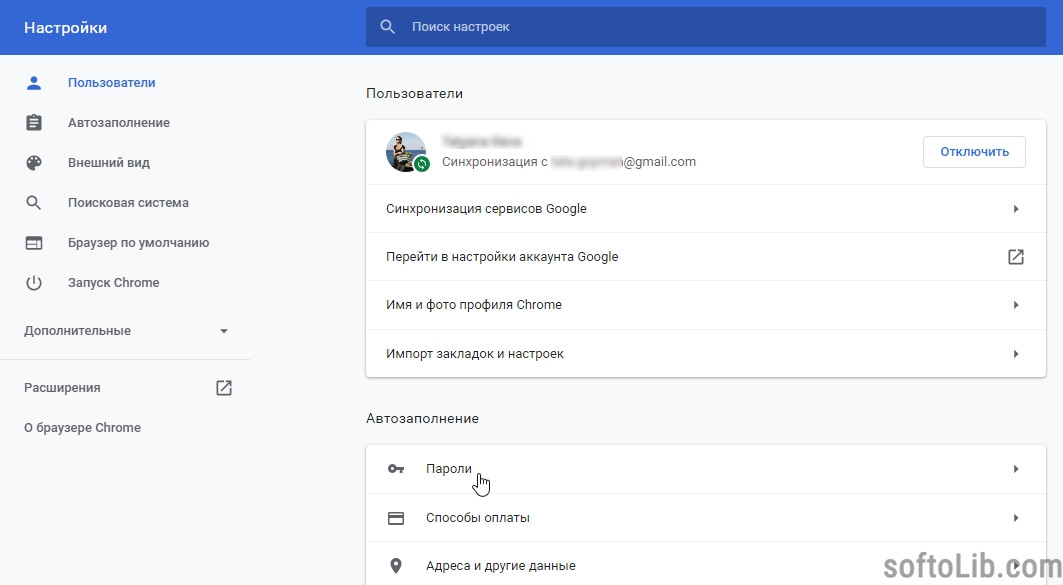Screen dimensions: 1063x585
Task: Click the open-in-new icon for Google account settings
Action: [x=1016, y=257]
